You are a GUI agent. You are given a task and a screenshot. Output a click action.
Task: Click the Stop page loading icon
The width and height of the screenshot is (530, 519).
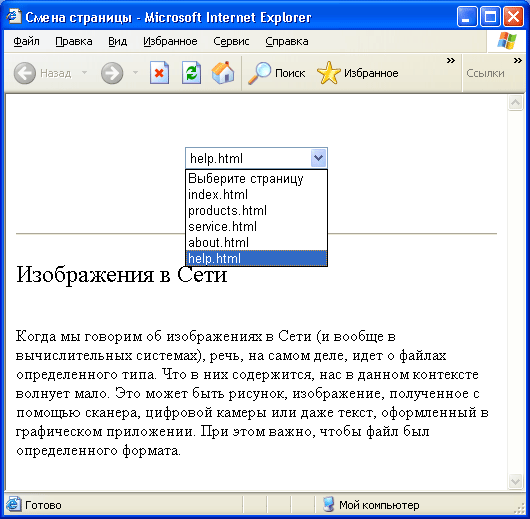tap(159, 72)
